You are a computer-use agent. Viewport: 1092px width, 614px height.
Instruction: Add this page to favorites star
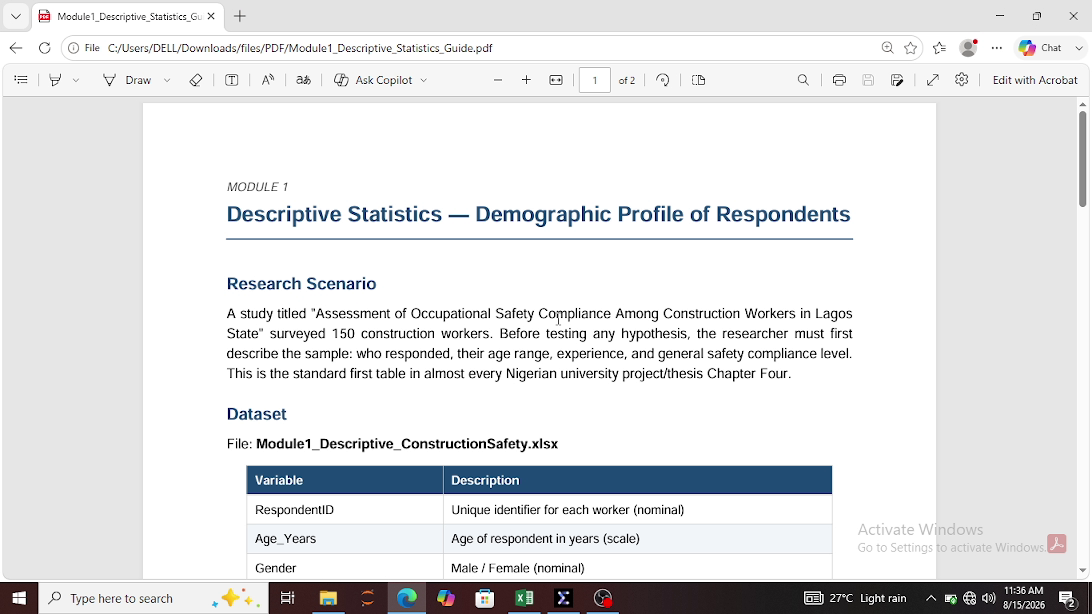click(910, 48)
